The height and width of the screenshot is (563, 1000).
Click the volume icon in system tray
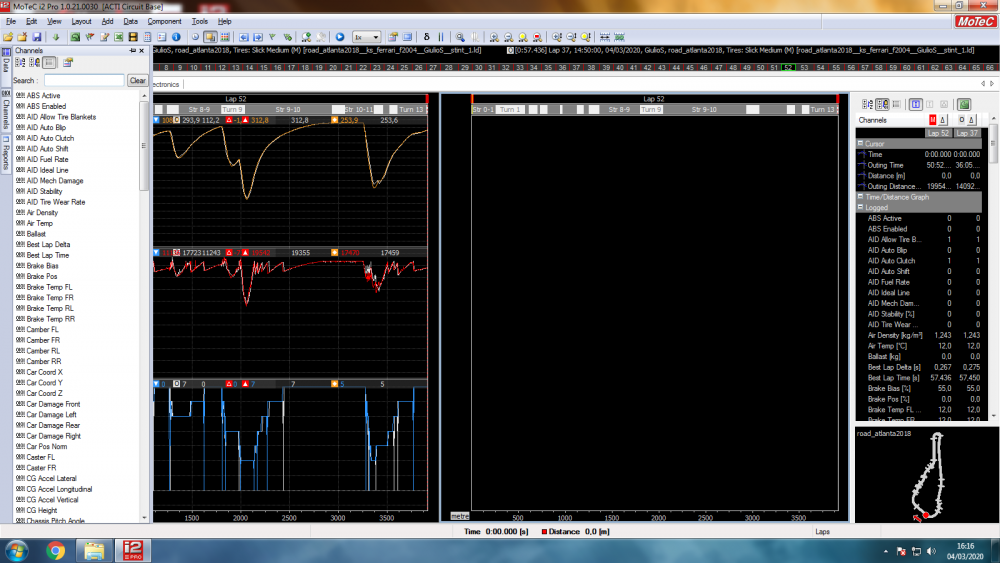tap(931, 552)
